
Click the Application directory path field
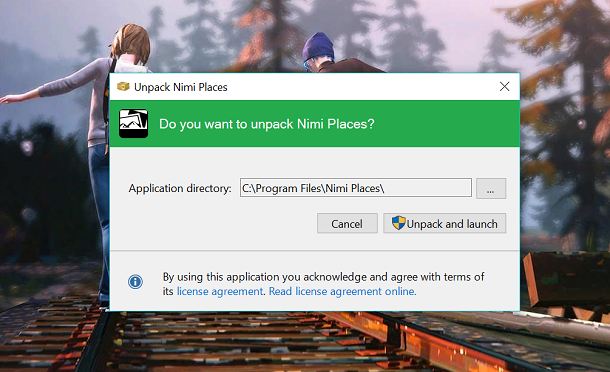[356, 188]
